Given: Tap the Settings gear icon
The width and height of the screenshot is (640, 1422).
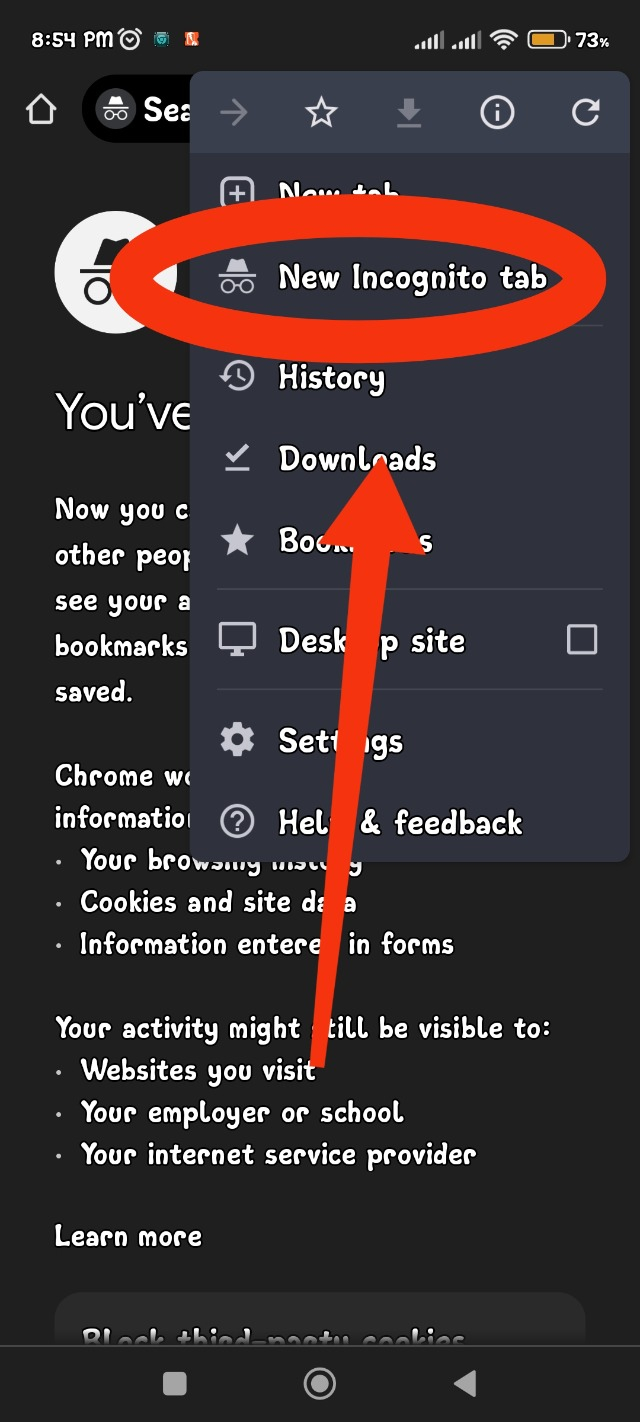Looking at the screenshot, I should pos(237,740).
